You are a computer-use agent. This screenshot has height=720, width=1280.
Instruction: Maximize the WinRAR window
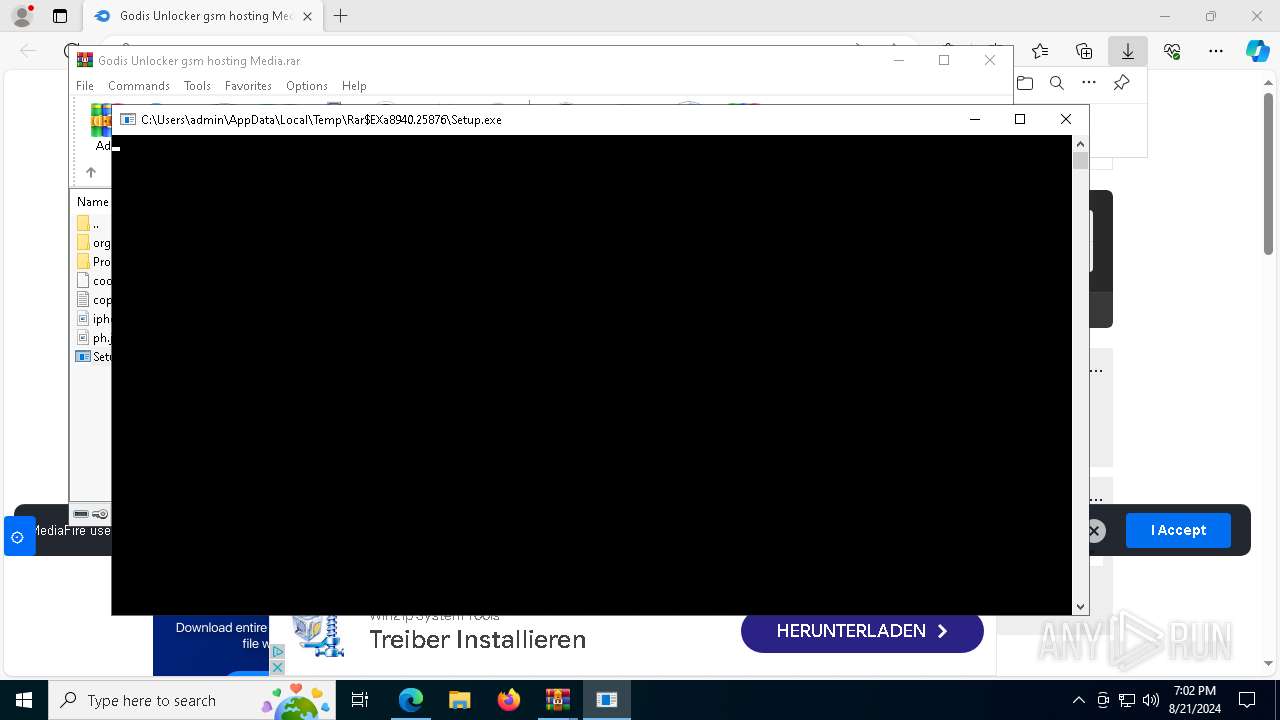pyautogui.click(x=943, y=60)
